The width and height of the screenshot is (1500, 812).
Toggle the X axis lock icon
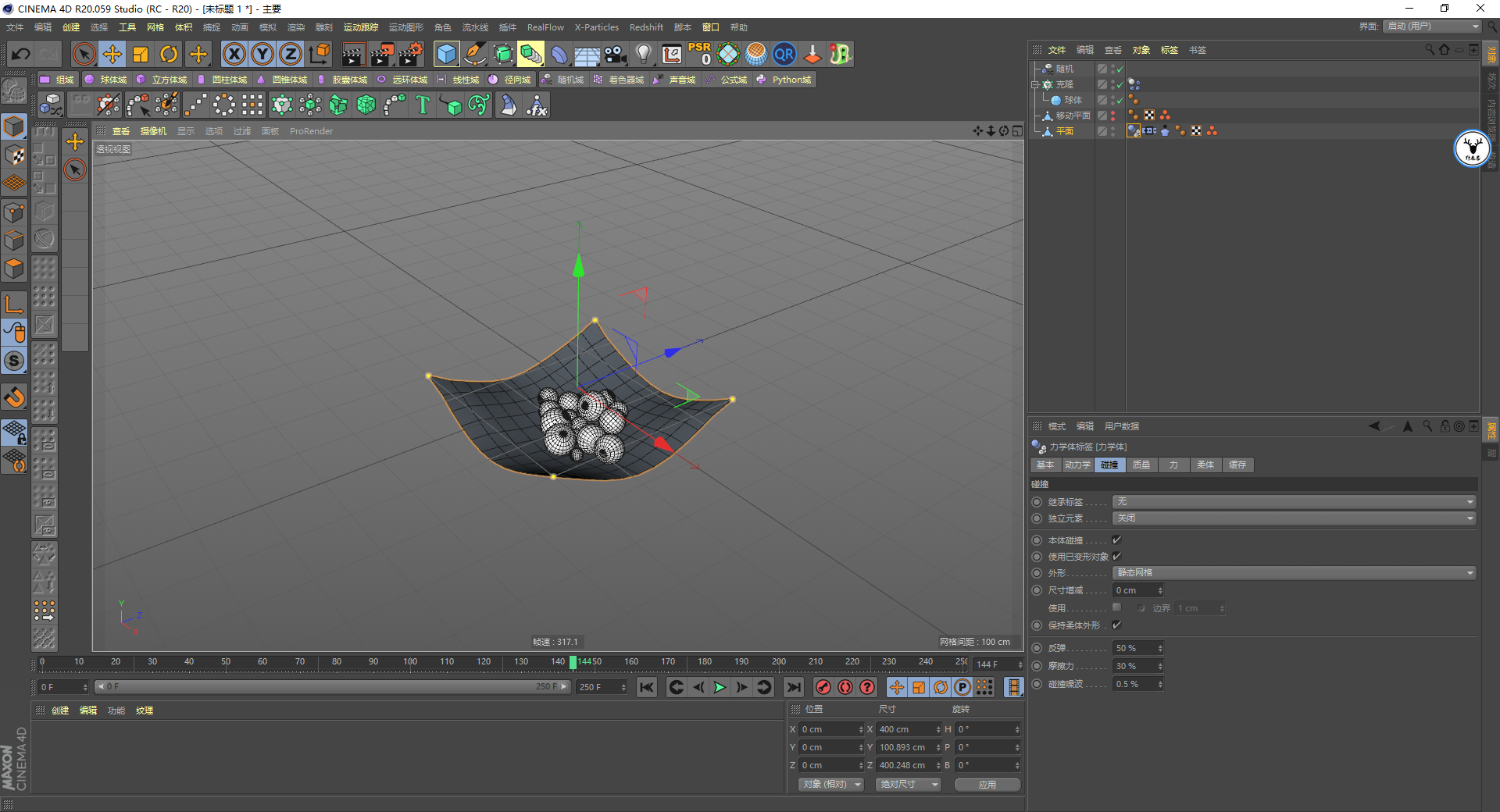coord(234,54)
